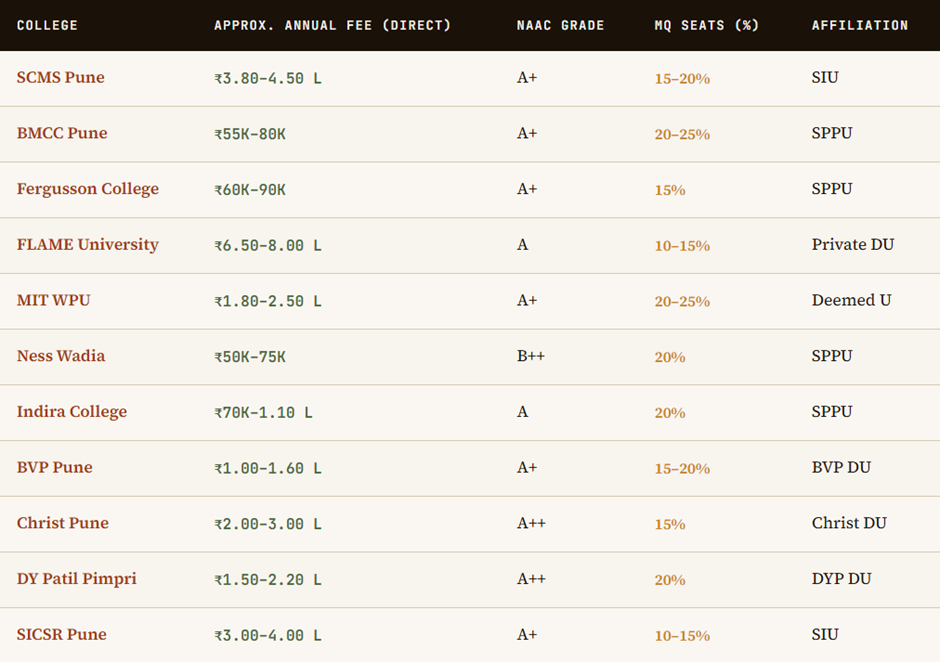The image size is (940, 662).
Task: Select the ₹1.50–2.20 L fee cell
Action: coord(268,580)
